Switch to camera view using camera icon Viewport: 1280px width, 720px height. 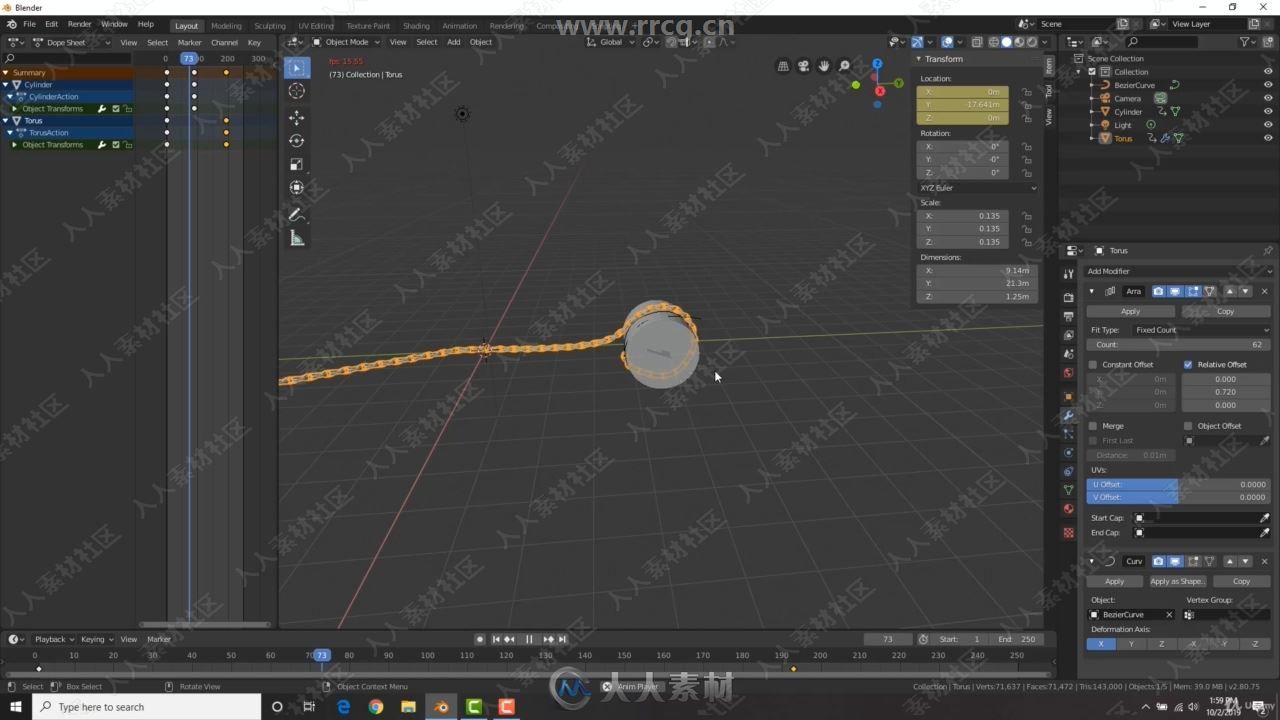coord(803,66)
